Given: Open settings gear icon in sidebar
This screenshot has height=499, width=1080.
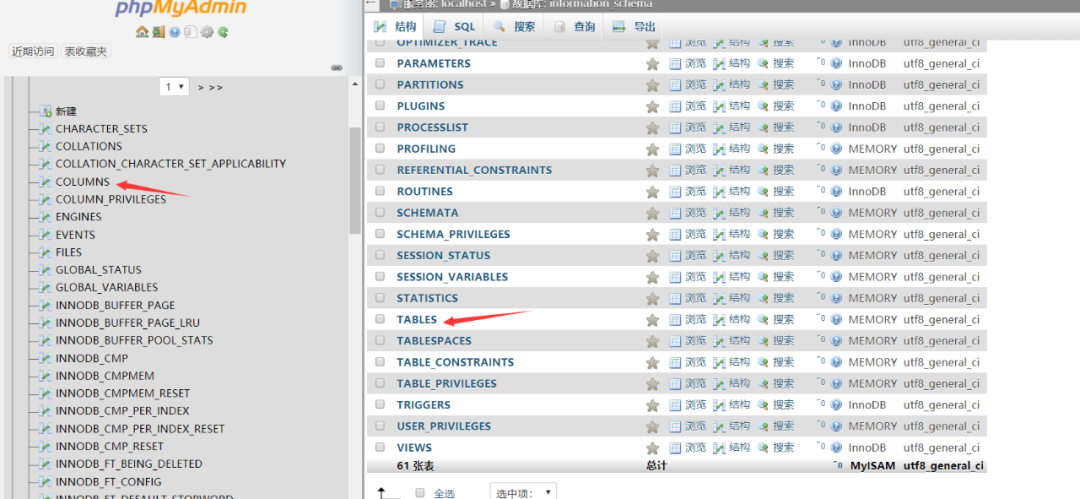Looking at the screenshot, I should [x=207, y=32].
